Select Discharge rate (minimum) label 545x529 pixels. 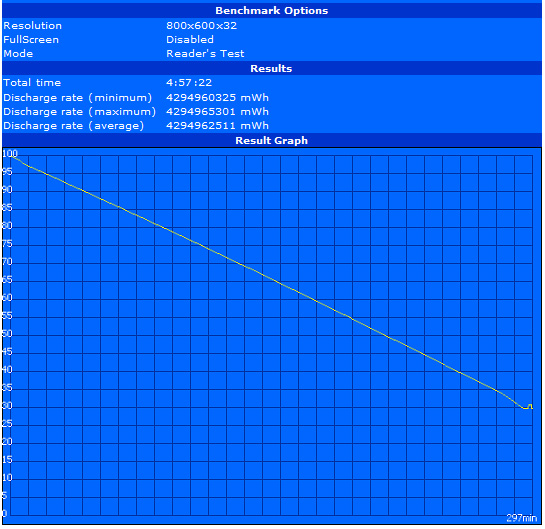[x=78, y=98]
